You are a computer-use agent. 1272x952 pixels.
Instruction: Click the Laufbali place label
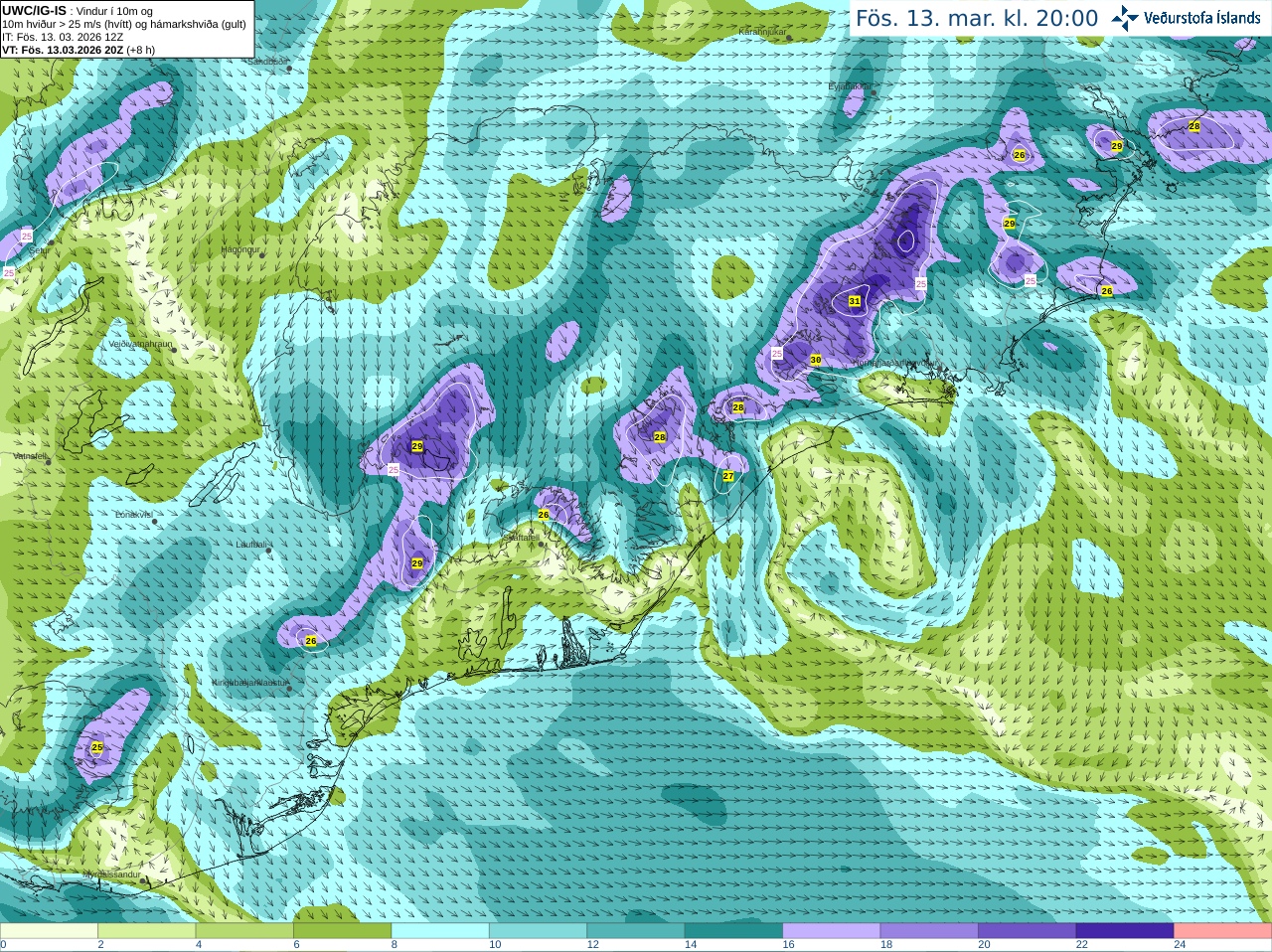tap(250, 545)
